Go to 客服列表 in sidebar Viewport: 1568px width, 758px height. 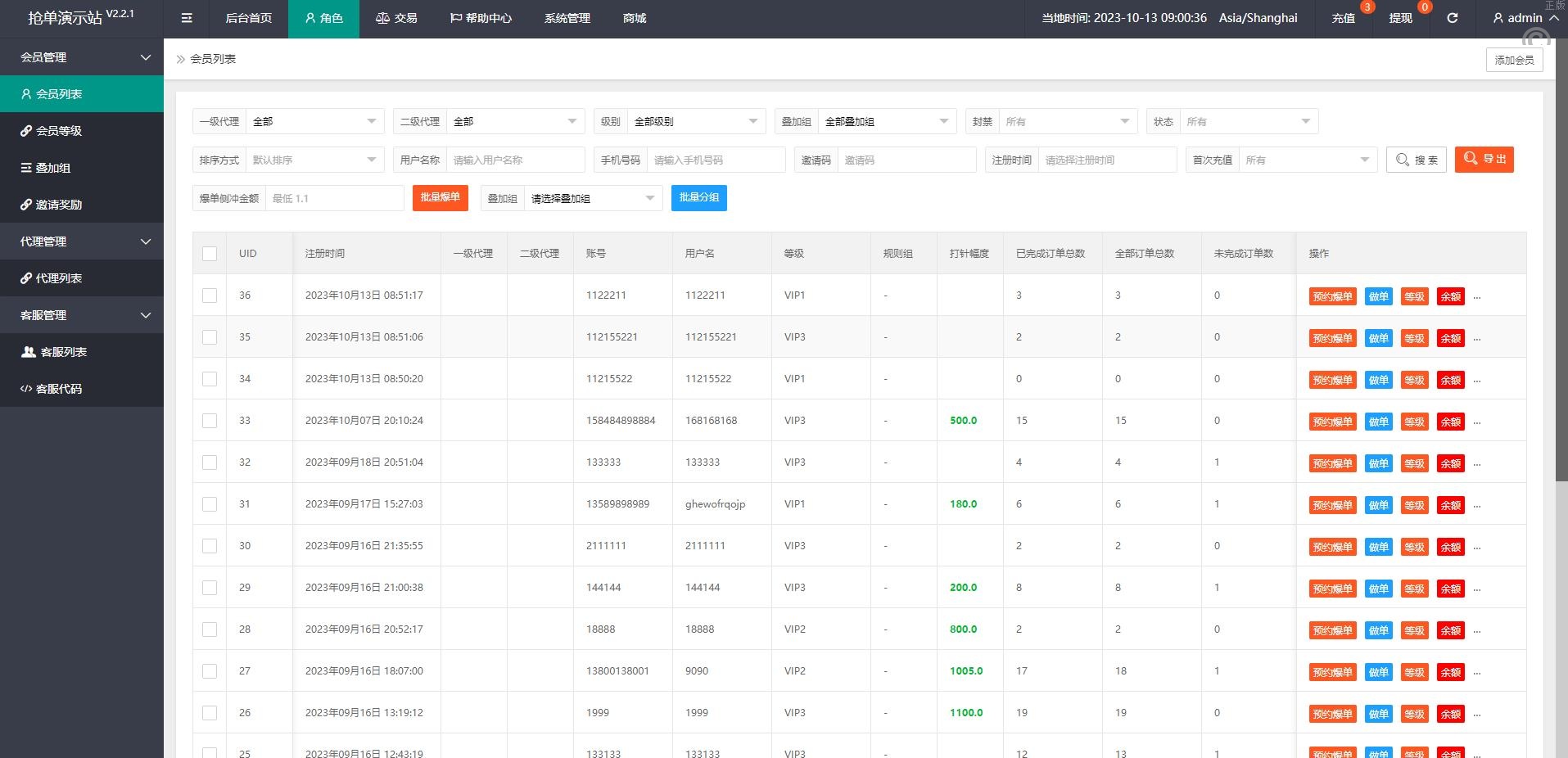pos(64,352)
